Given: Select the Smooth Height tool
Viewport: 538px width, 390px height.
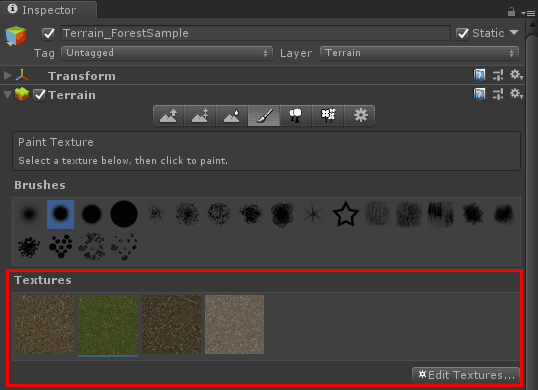Looking at the screenshot, I should tap(232, 116).
